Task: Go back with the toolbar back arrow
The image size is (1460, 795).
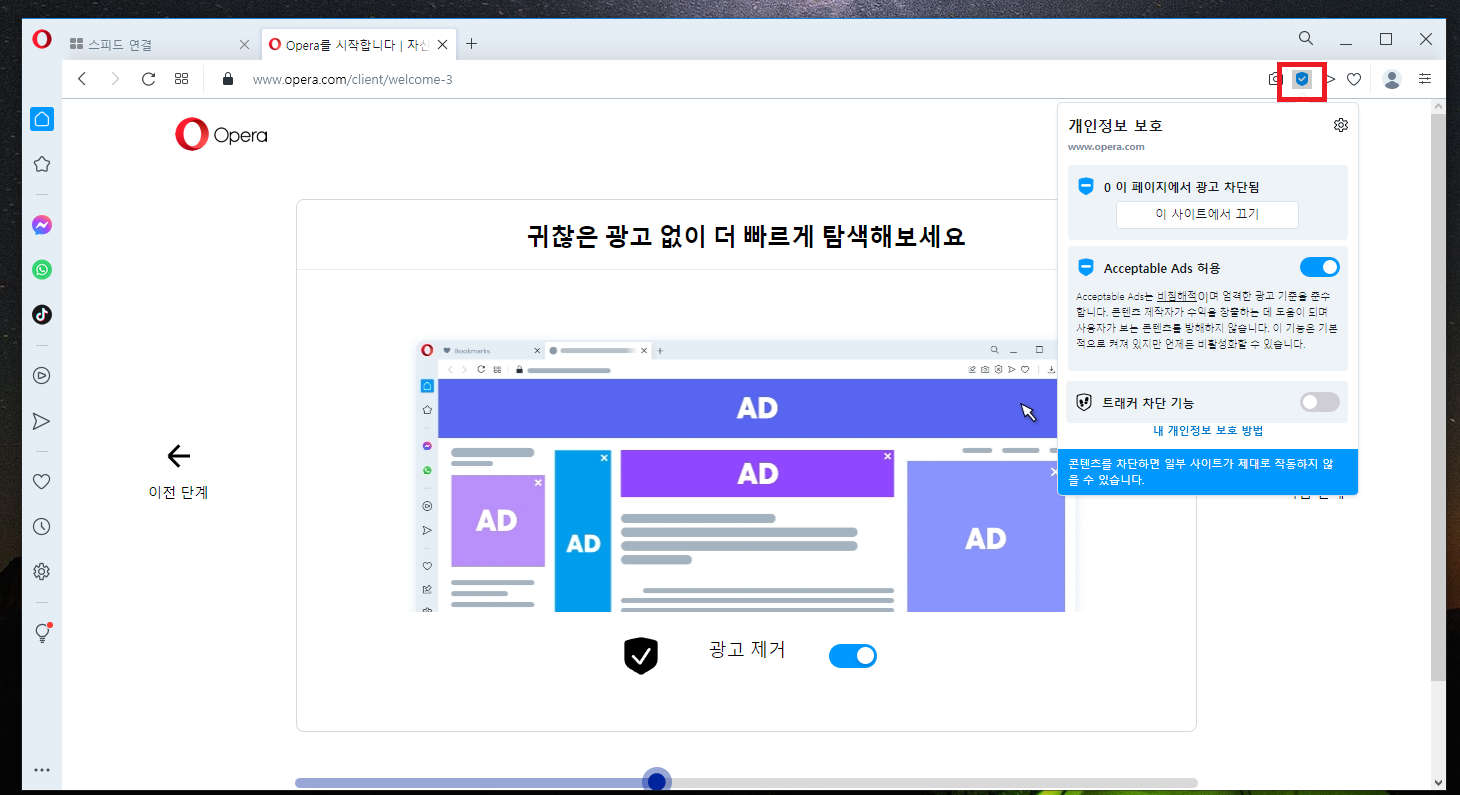Action: point(82,79)
